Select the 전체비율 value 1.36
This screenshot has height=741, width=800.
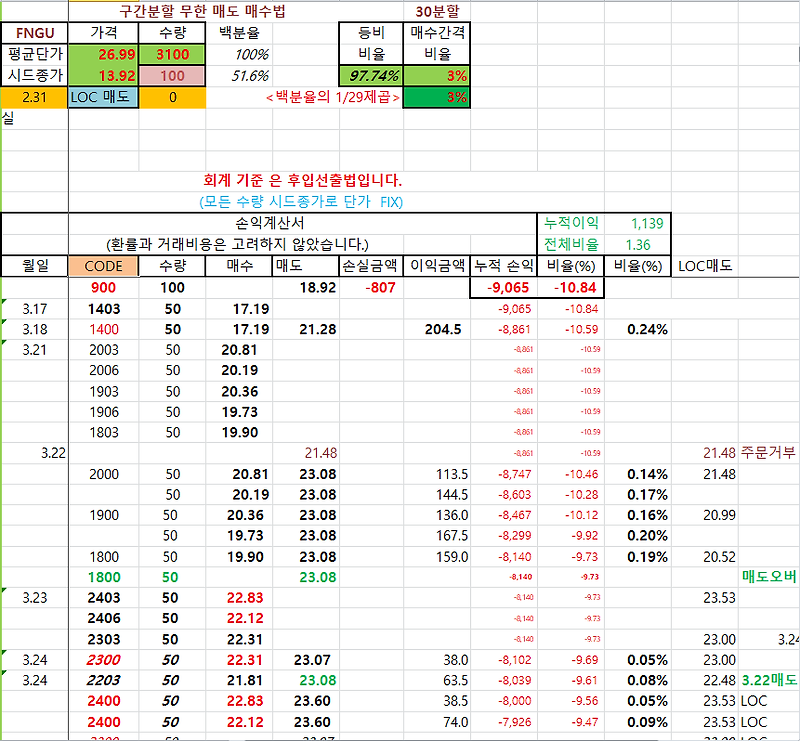[x=638, y=244]
